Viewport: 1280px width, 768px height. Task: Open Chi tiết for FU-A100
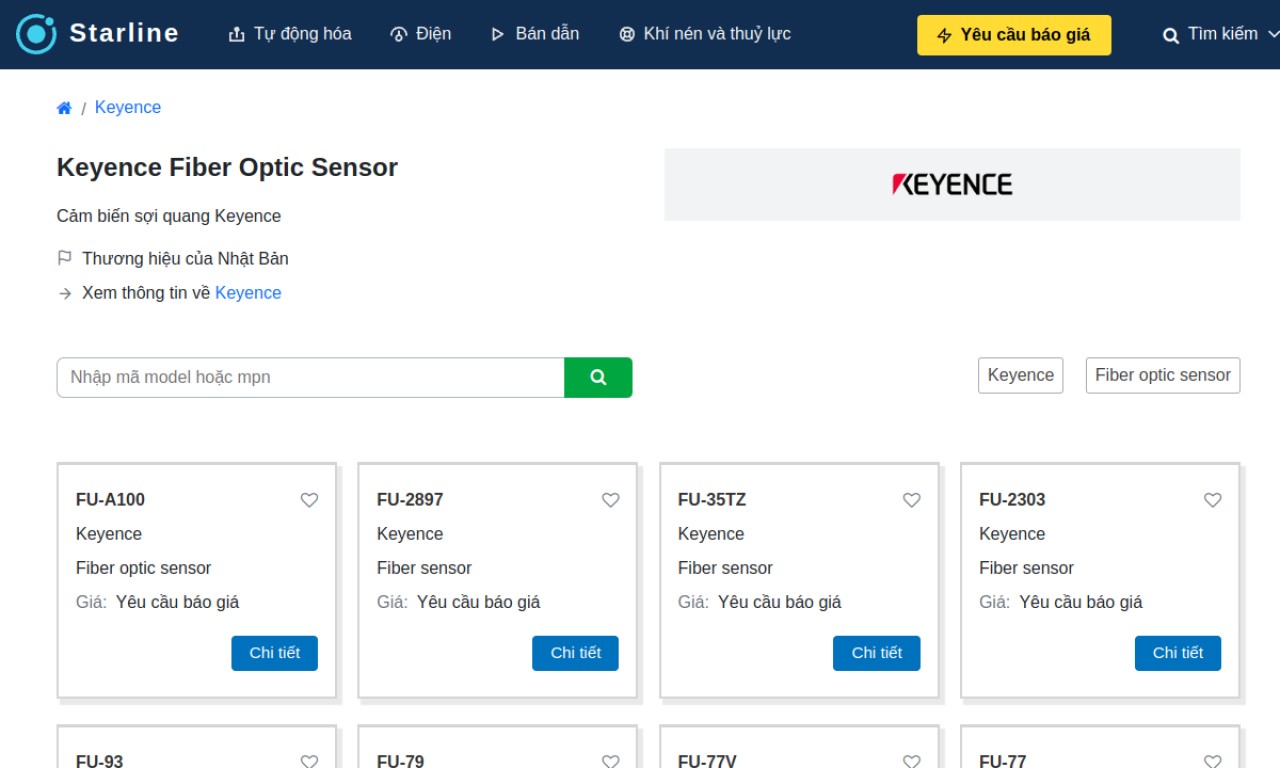point(275,653)
